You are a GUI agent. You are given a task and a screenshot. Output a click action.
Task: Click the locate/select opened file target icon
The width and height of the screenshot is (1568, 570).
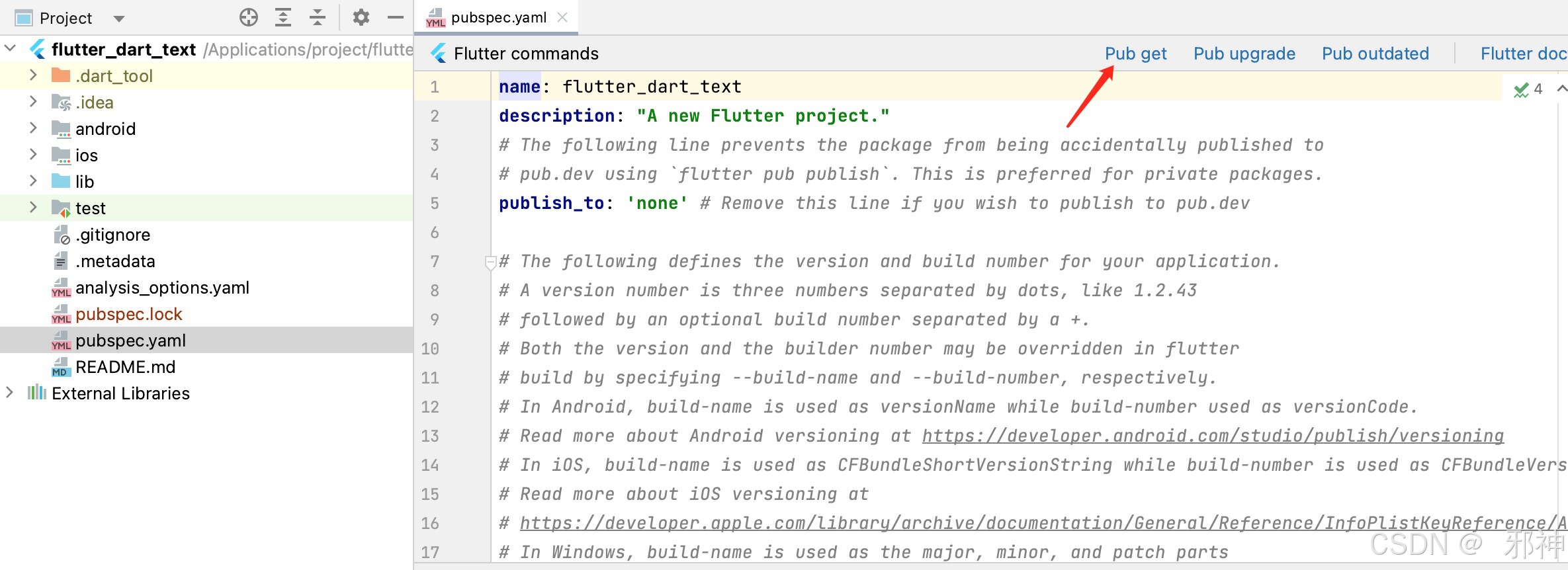point(249,17)
